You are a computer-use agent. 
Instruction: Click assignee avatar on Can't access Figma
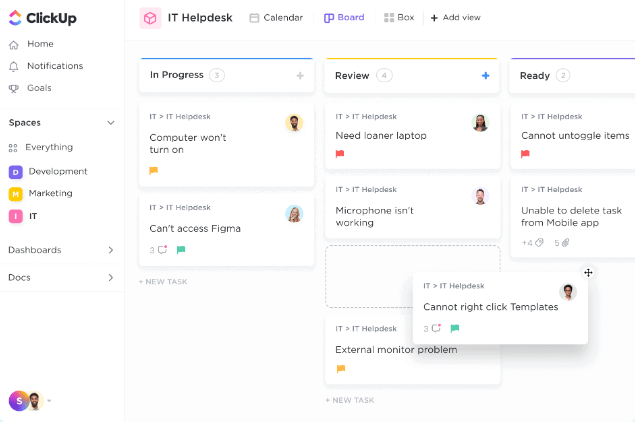coord(294,213)
